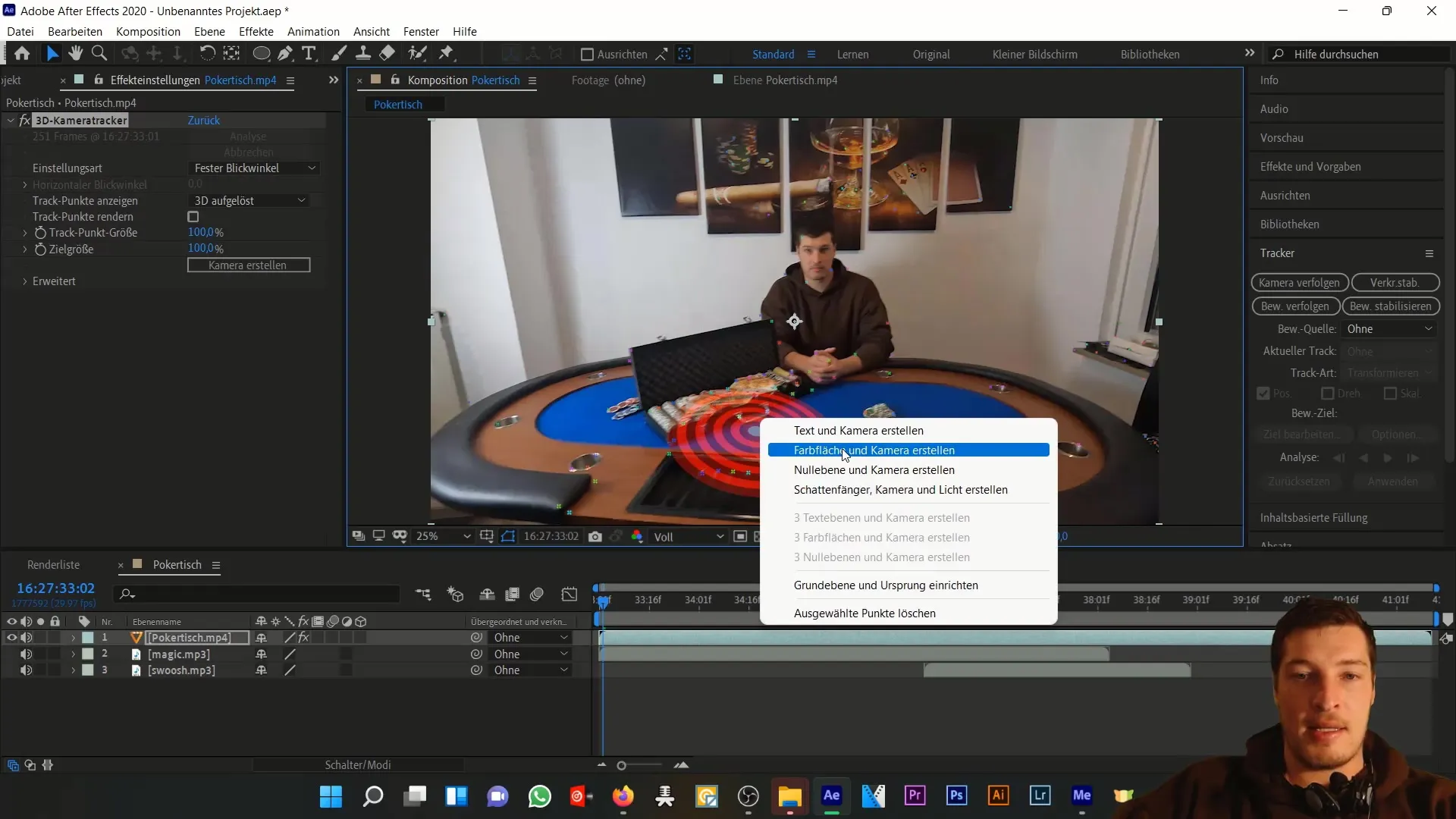Toggle the 3D-Kameratracker fx effect switch
The width and height of the screenshot is (1456, 819).
(25, 121)
